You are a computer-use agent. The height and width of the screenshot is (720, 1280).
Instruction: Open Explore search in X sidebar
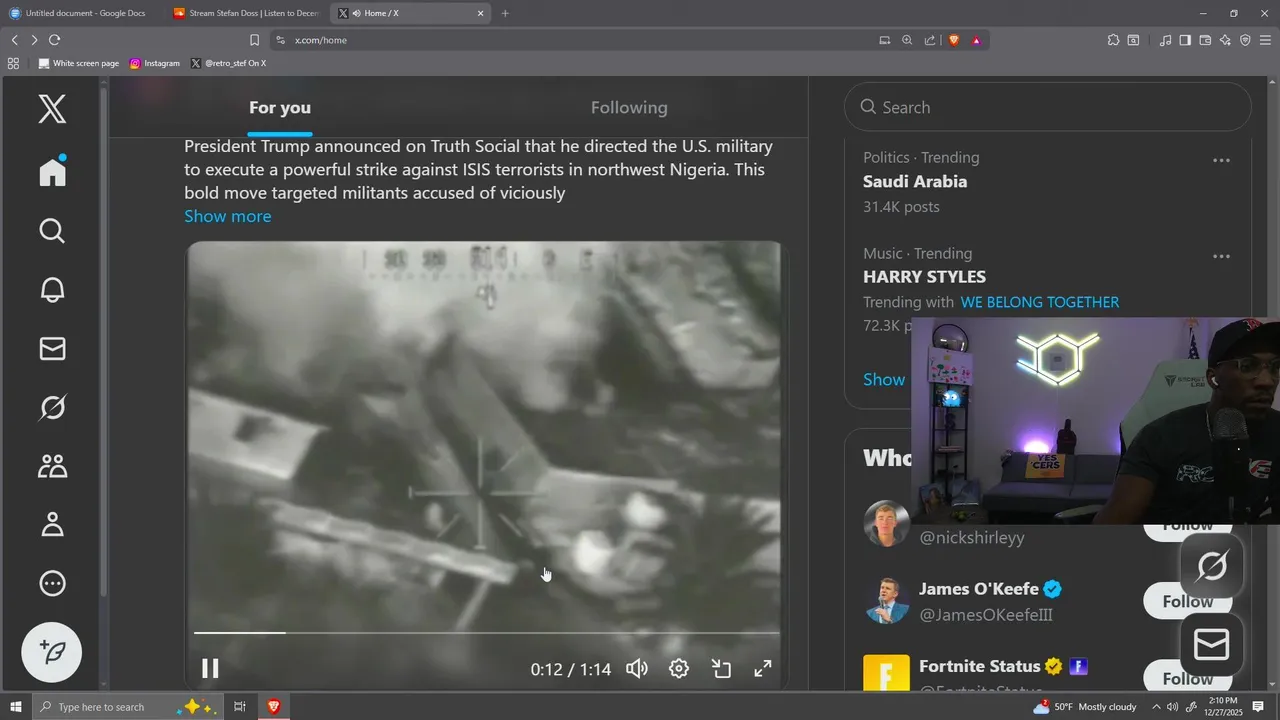[52, 231]
